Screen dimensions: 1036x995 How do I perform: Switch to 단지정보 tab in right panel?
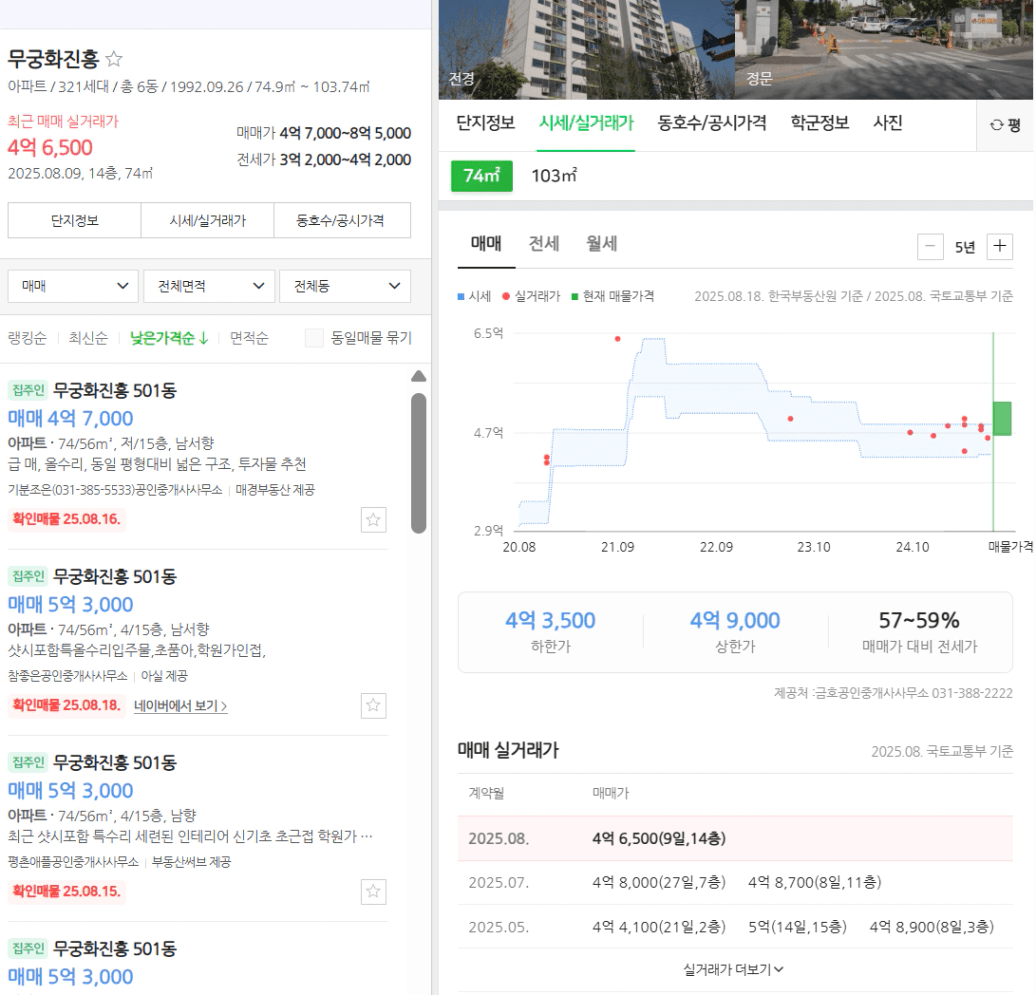click(x=486, y=123)
